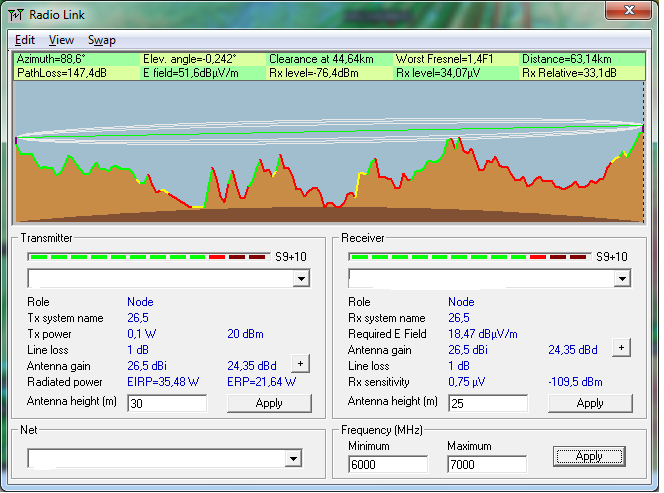Open the View menu

tap(61, 40)
